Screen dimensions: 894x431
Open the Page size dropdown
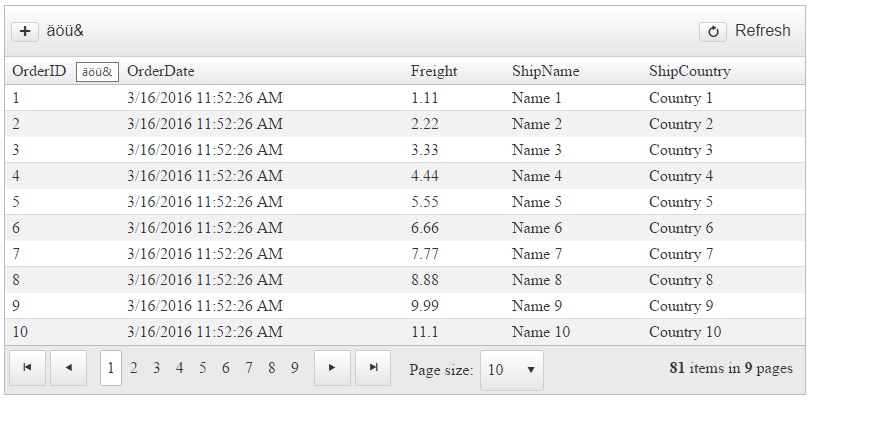(x=512, y=370)
